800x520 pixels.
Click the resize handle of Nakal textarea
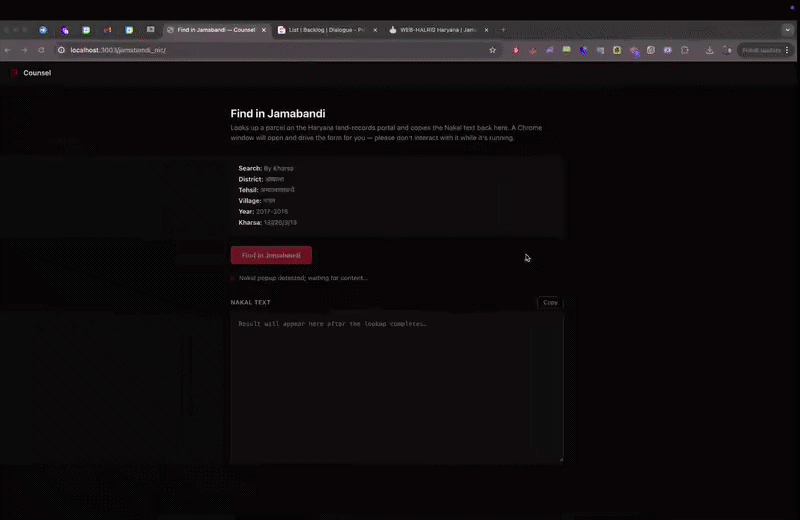click(561, 460)
